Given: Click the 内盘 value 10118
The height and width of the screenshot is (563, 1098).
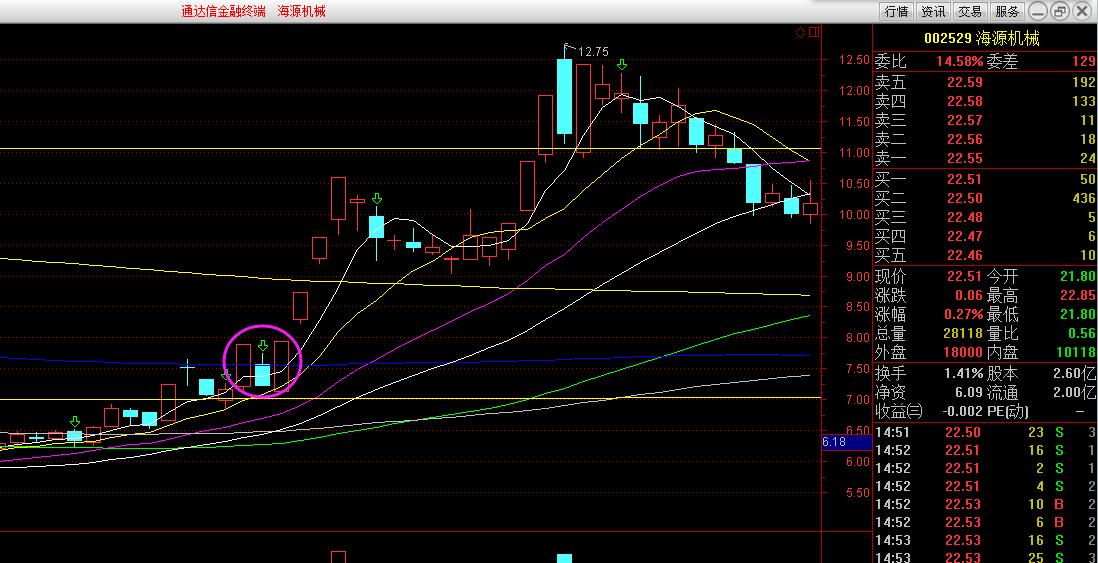Looking at the screenshot, I should point(1076,352).
